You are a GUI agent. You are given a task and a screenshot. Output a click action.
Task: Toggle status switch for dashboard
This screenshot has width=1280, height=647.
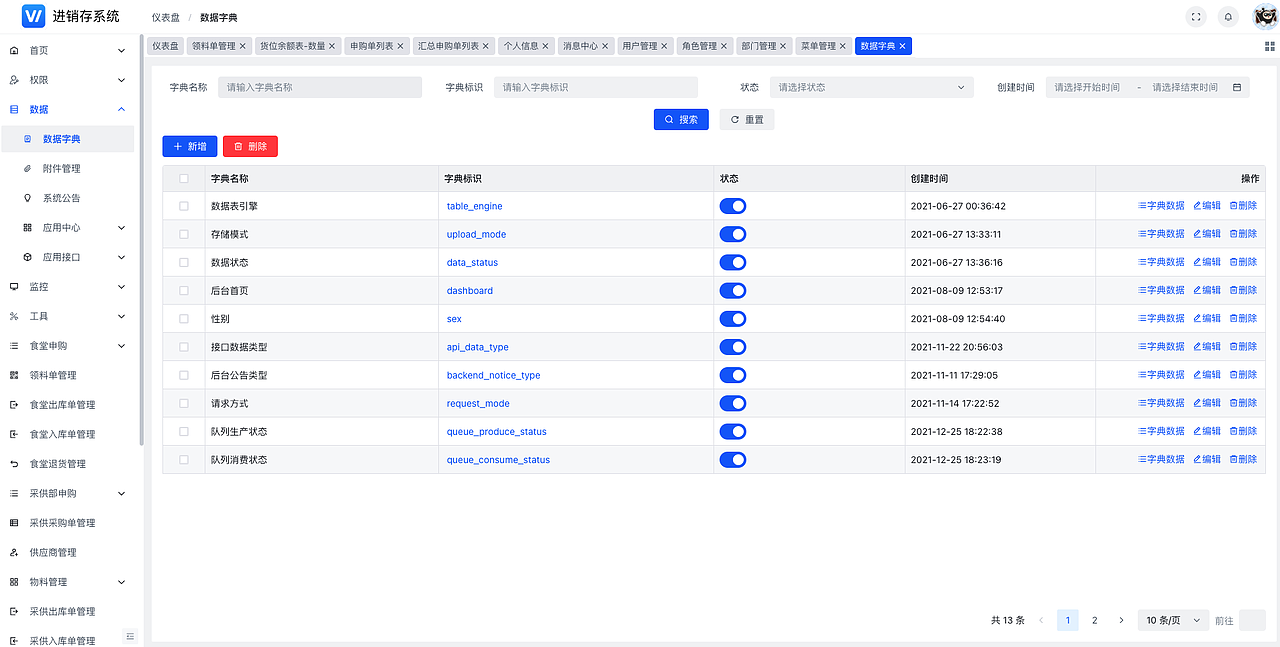(x=733, y=290)
